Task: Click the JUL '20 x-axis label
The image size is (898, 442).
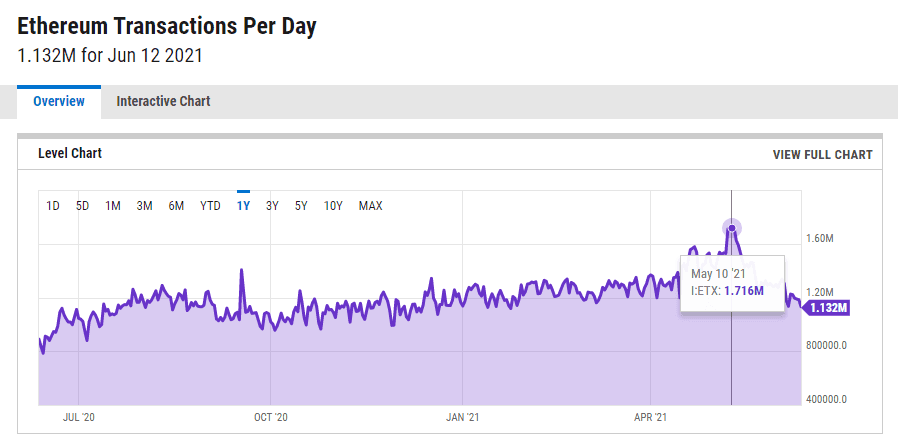Action: click(78, 418)
